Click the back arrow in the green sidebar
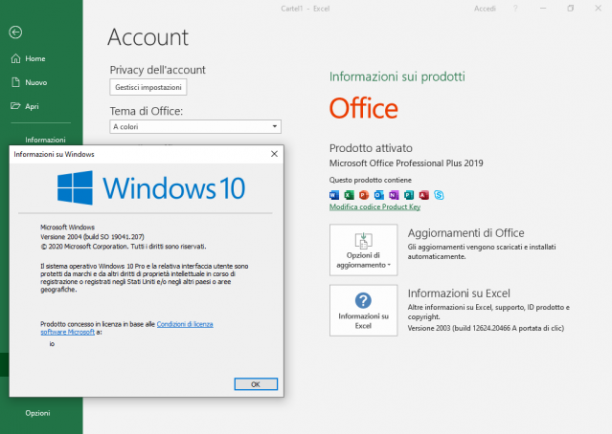Viewport: 612px width, 434px height. [16, 32]
